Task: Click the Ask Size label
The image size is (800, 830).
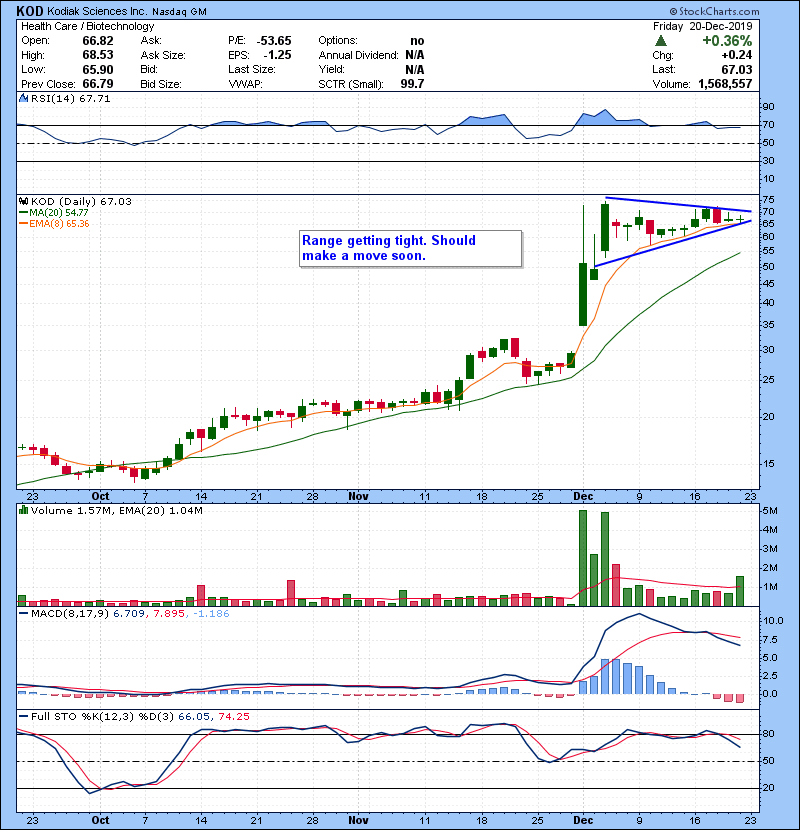Action: 163,55
